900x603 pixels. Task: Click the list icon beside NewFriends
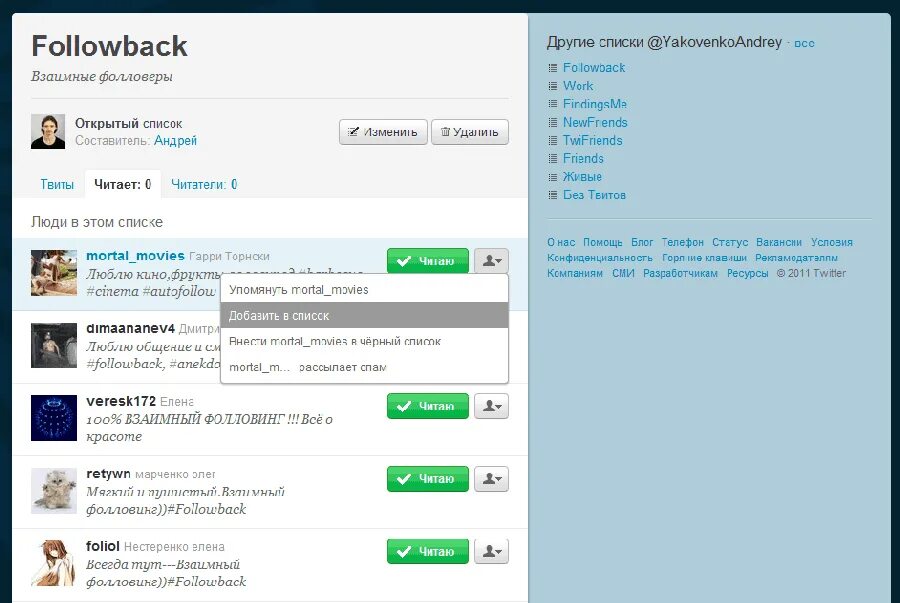553,122
